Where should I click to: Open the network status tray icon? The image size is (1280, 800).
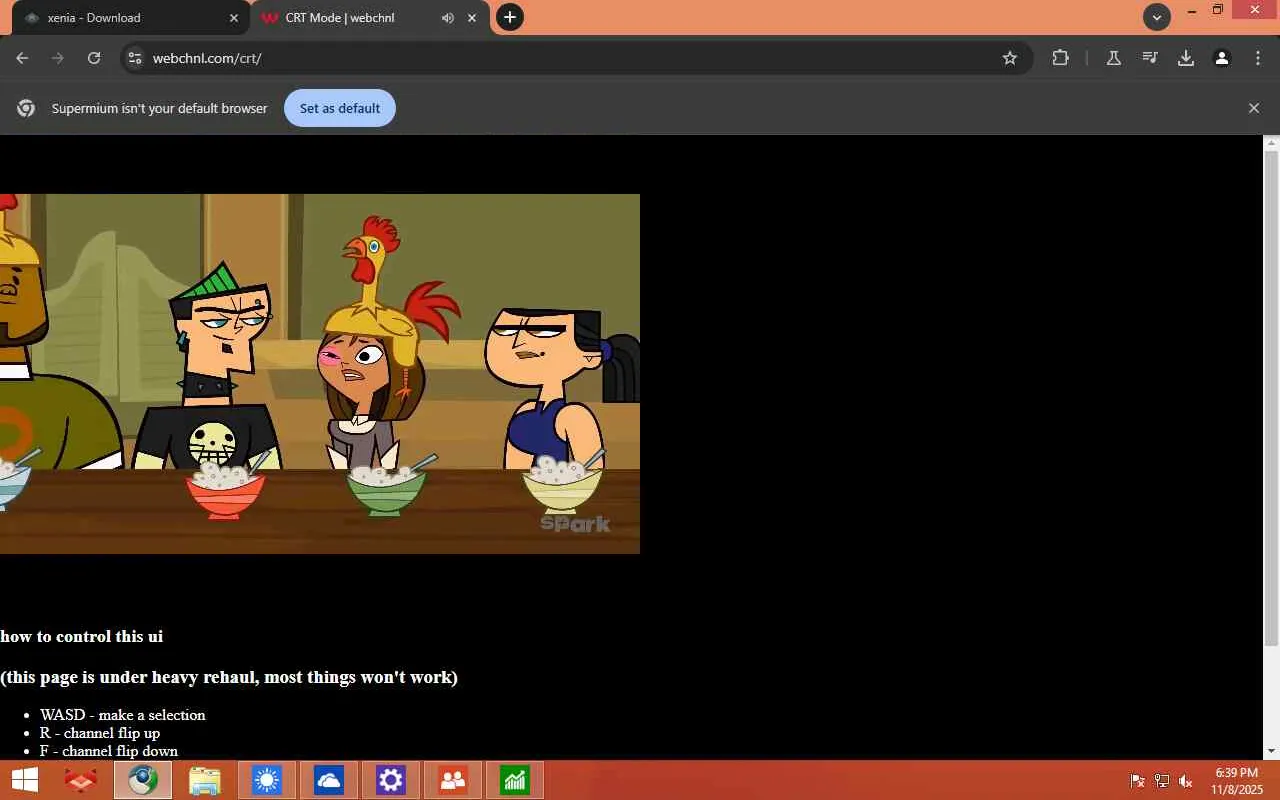[x=1162, y=781]
